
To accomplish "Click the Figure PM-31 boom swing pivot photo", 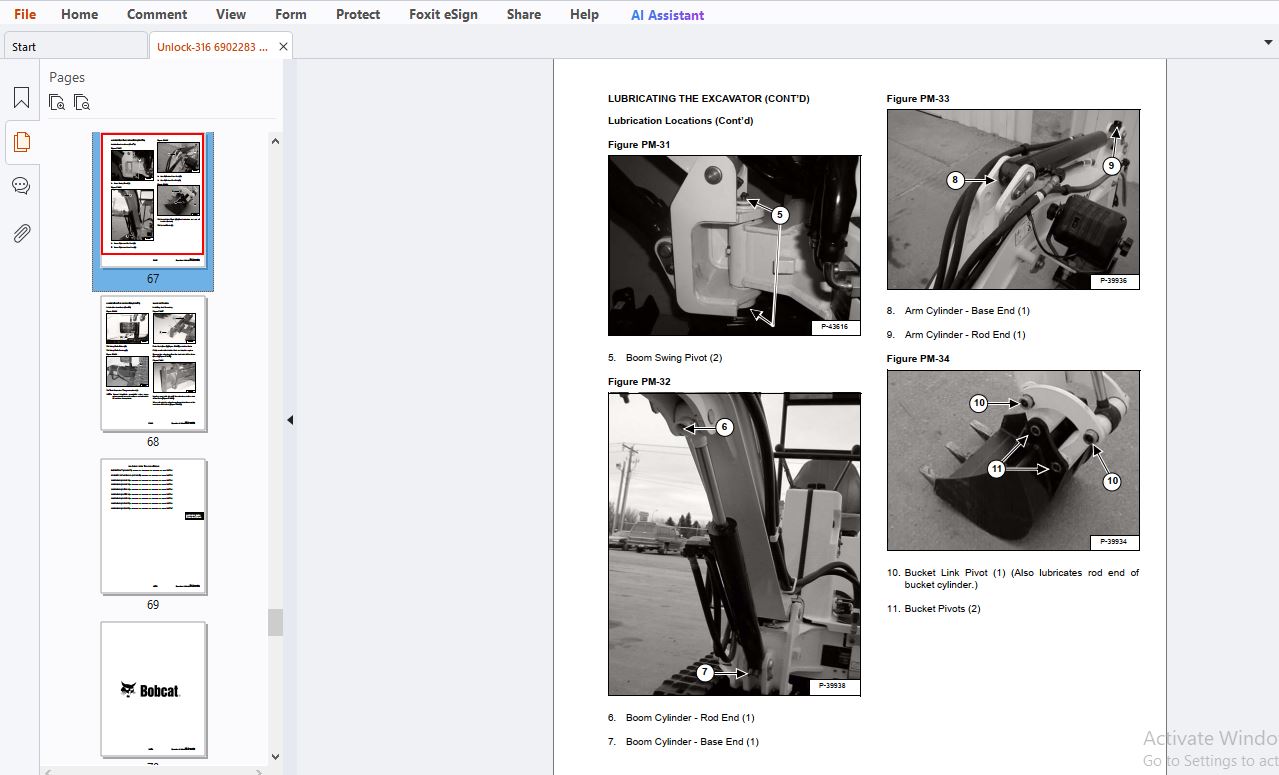I will tap(734, 245).
